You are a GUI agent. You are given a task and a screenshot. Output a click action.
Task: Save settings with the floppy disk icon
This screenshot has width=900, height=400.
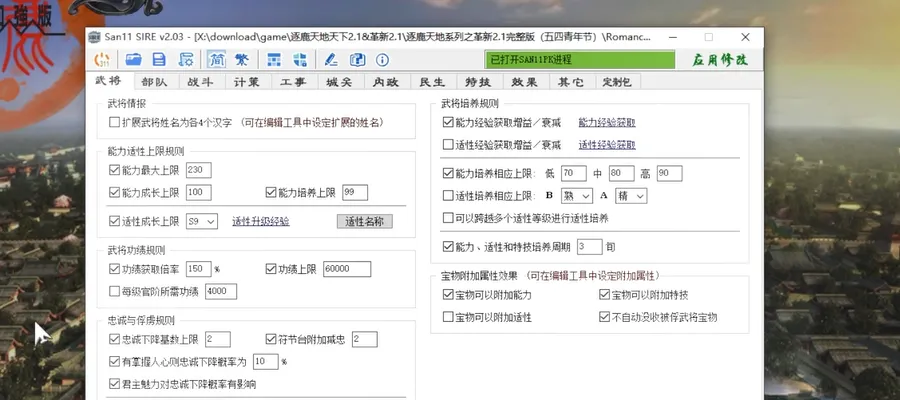(159, 60)
